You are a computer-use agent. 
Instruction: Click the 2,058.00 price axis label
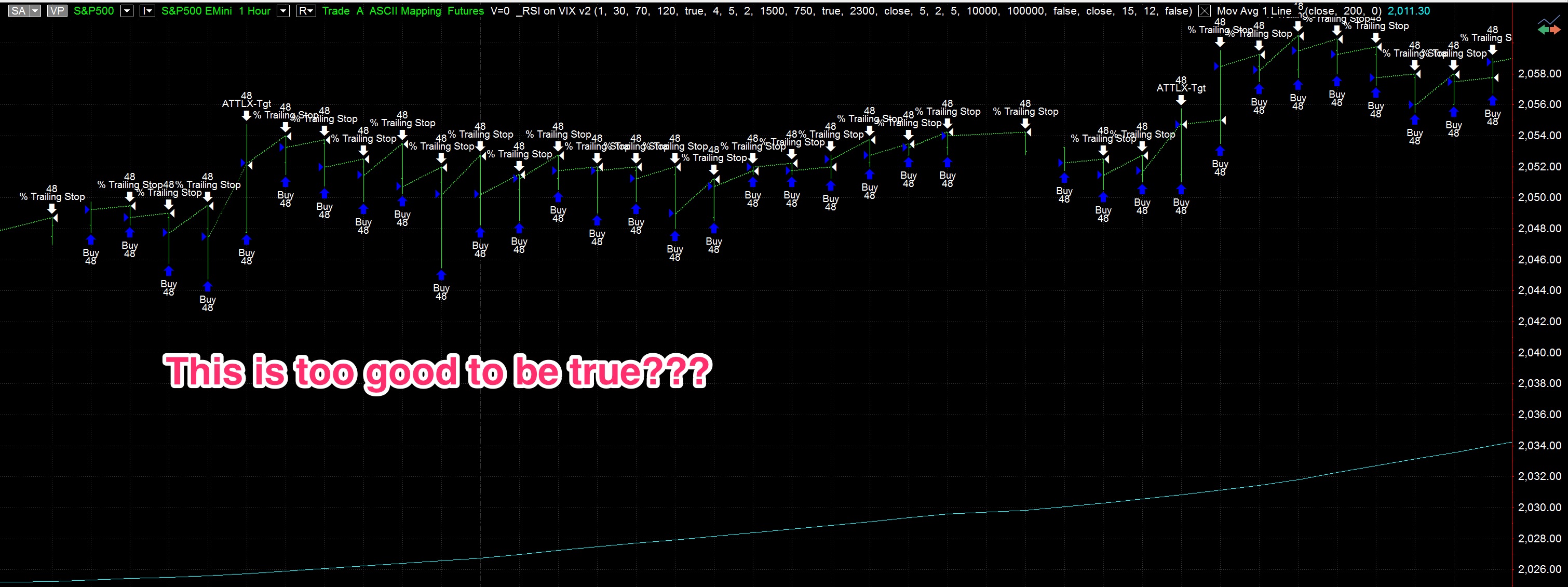pos(1539,74)
